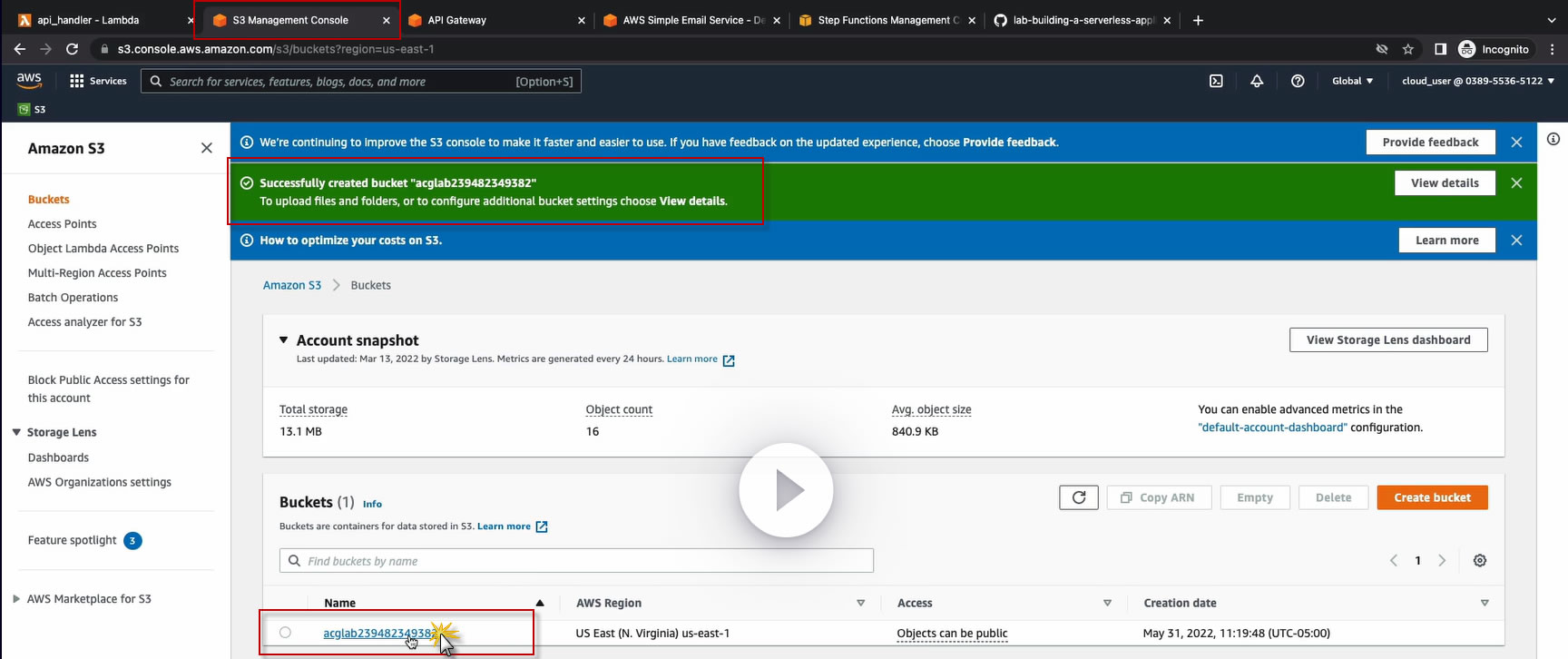Open the Global region dropdown
This screenshot has width=1568, height=659.
(x=1352, y=81)
